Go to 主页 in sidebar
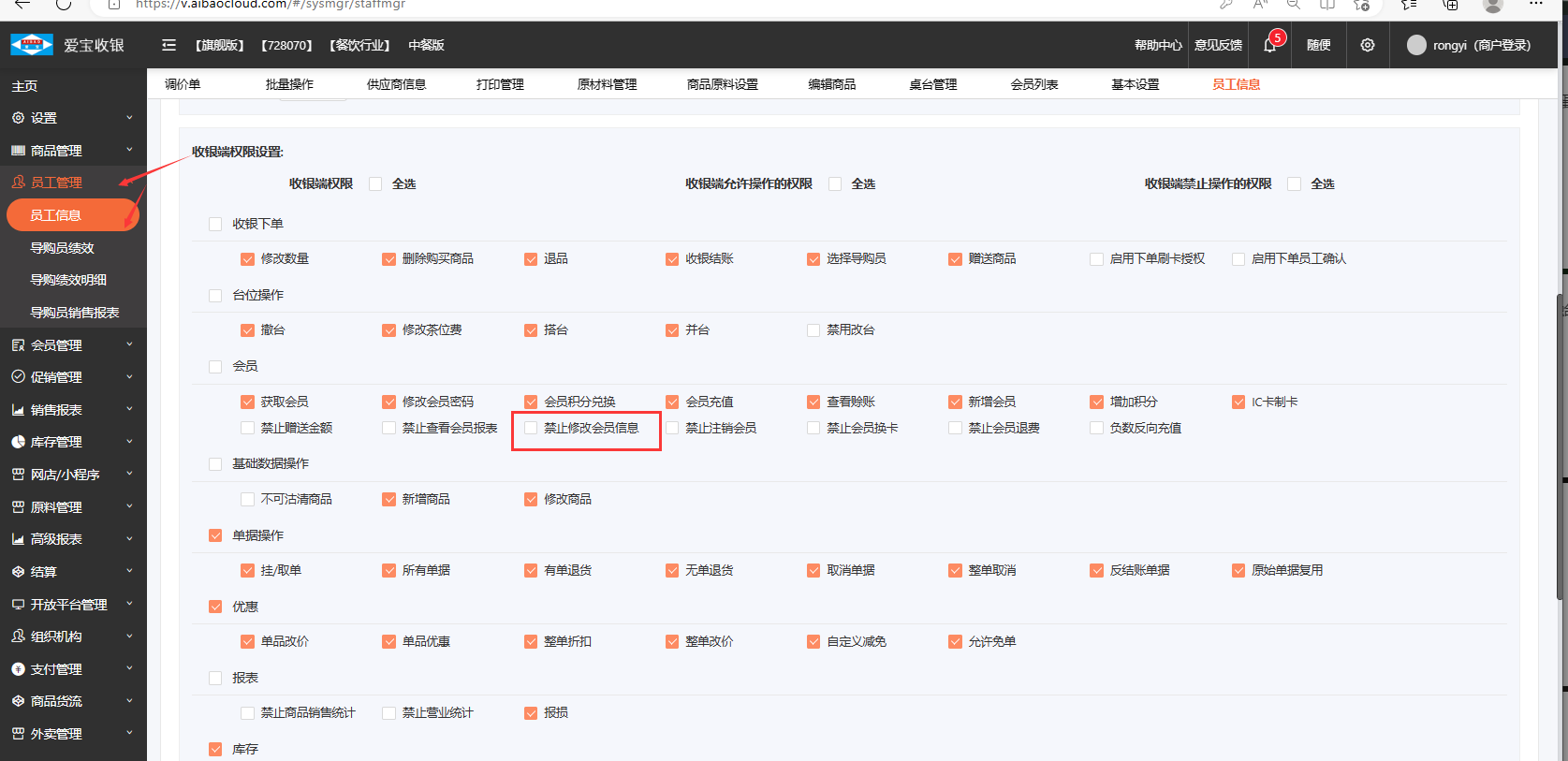This screenshot has height=761, width=1568. coord(24,86)
